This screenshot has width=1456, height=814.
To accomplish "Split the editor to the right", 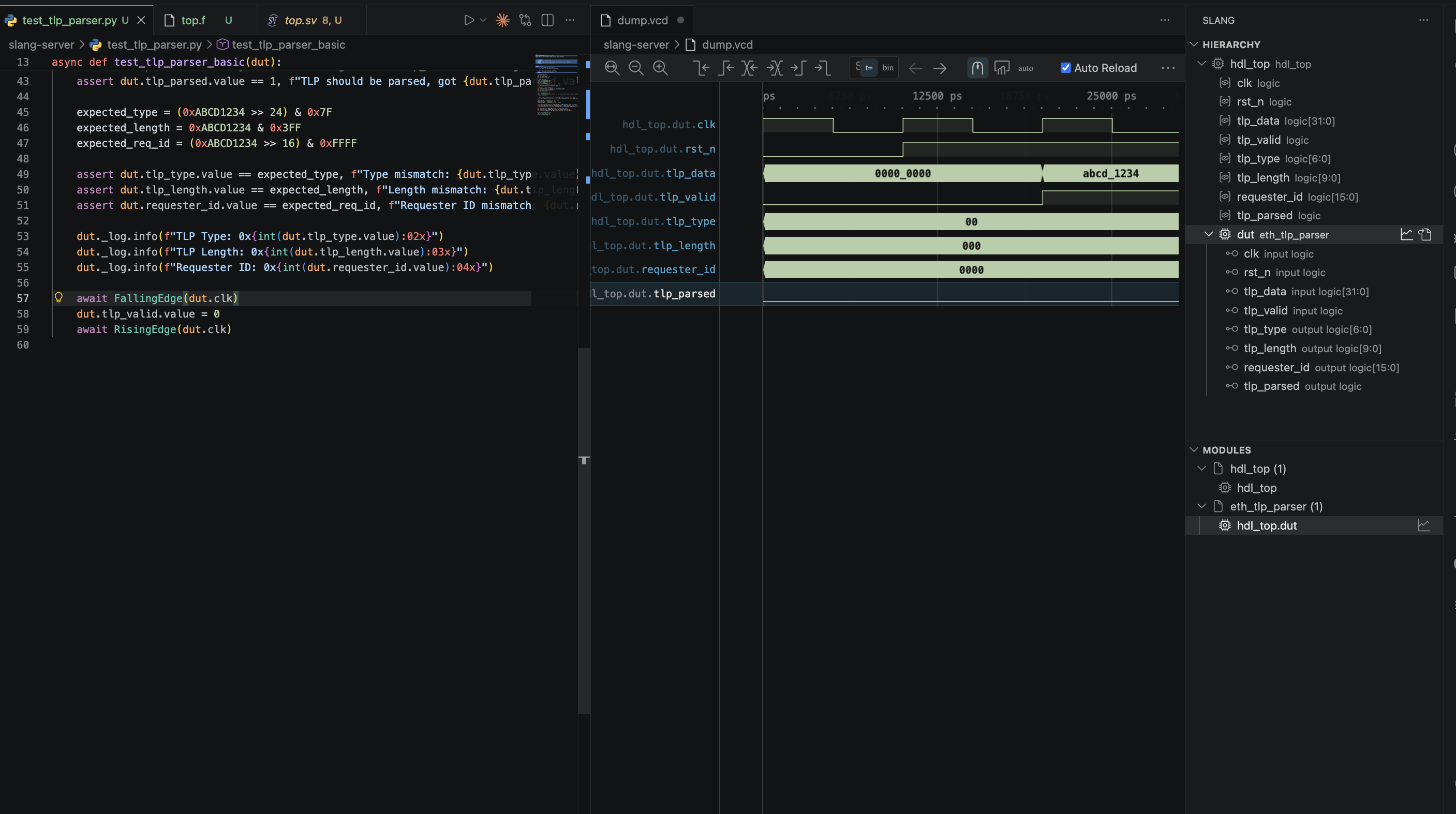I will [x=547, y=20].
